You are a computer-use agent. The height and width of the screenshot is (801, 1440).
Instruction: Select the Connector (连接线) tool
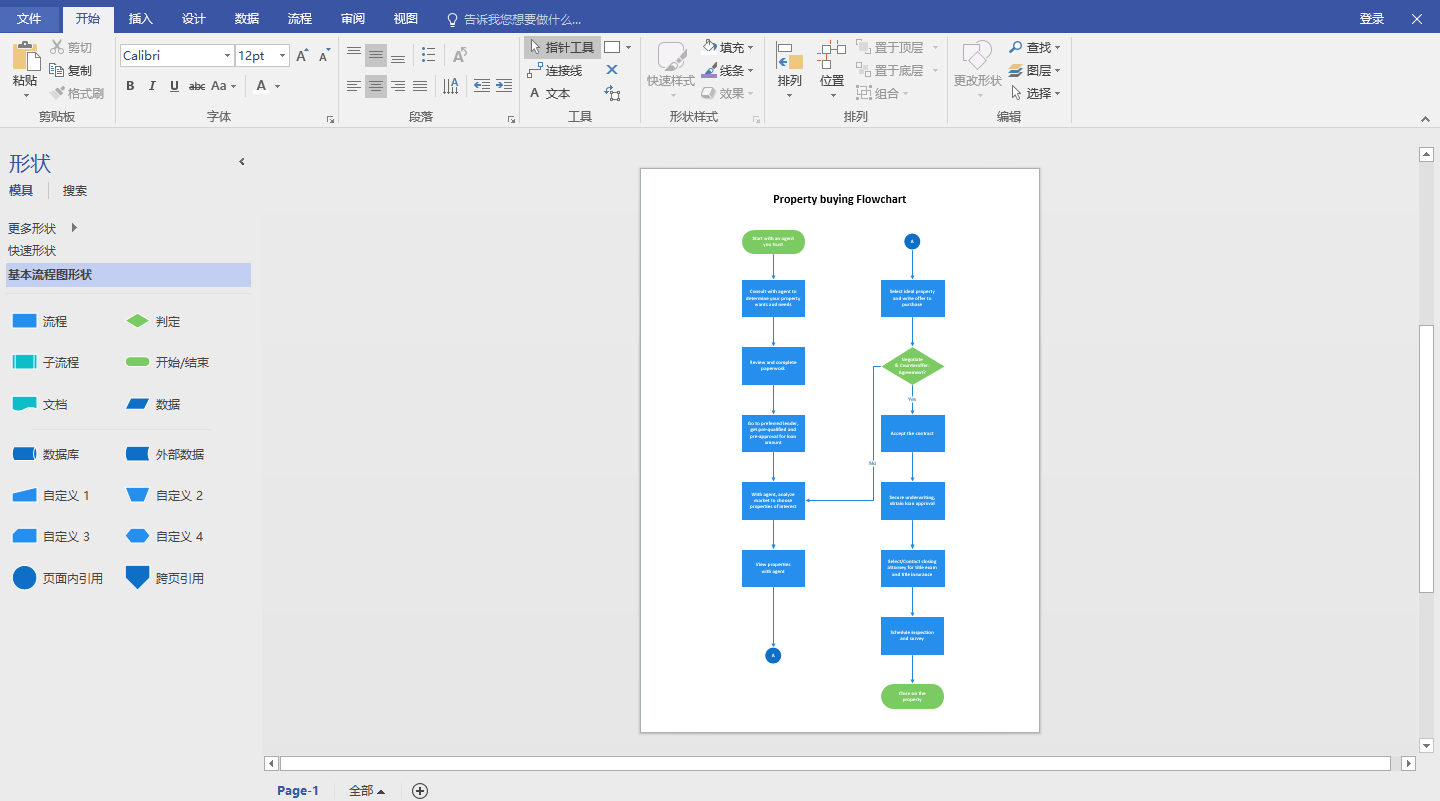[555, 70]
